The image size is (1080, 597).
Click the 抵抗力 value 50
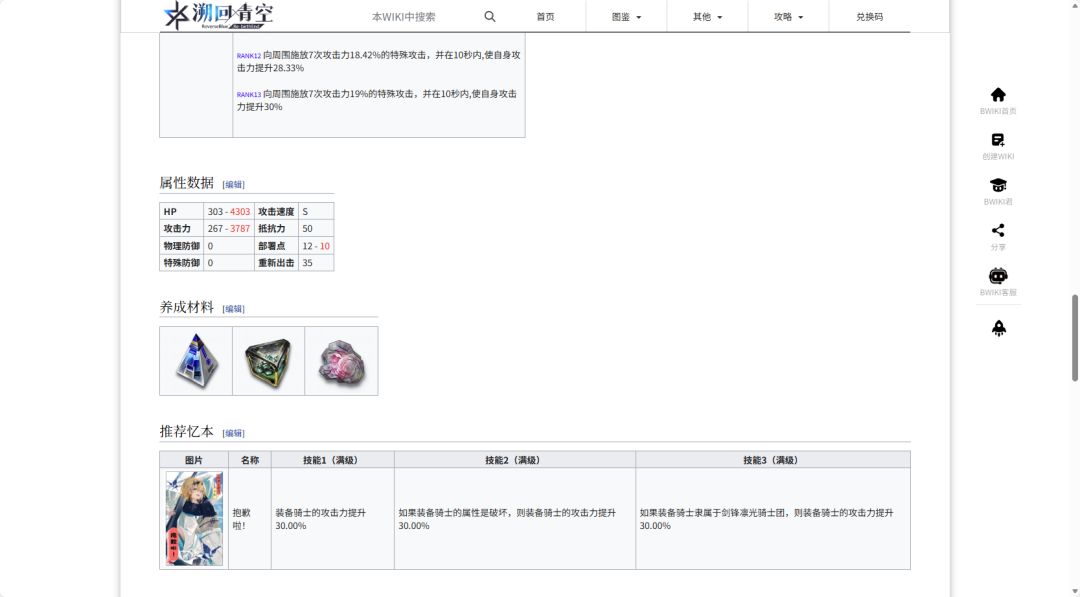tap(307, 228)
